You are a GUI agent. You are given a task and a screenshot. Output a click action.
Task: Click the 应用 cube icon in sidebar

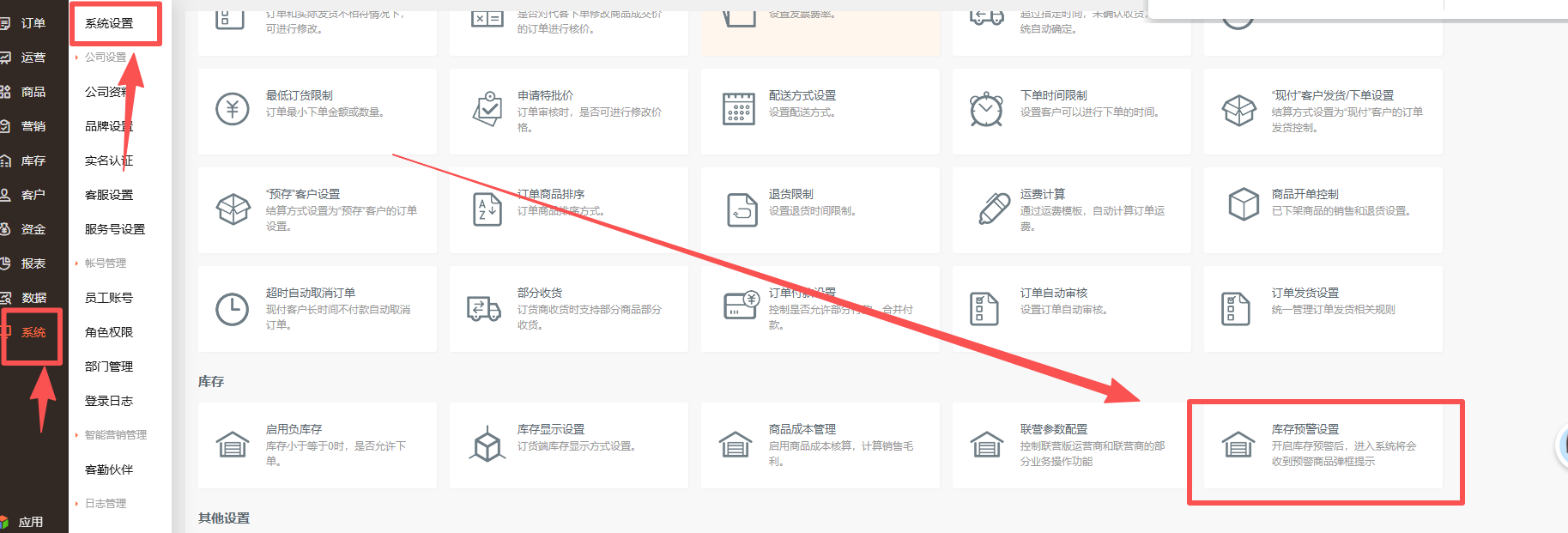pos(4,522)
